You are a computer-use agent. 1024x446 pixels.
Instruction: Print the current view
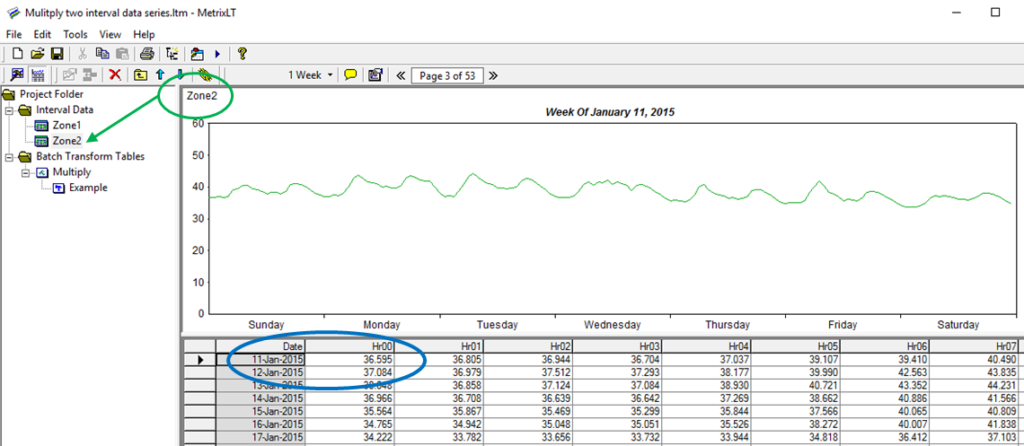(147, 53)
